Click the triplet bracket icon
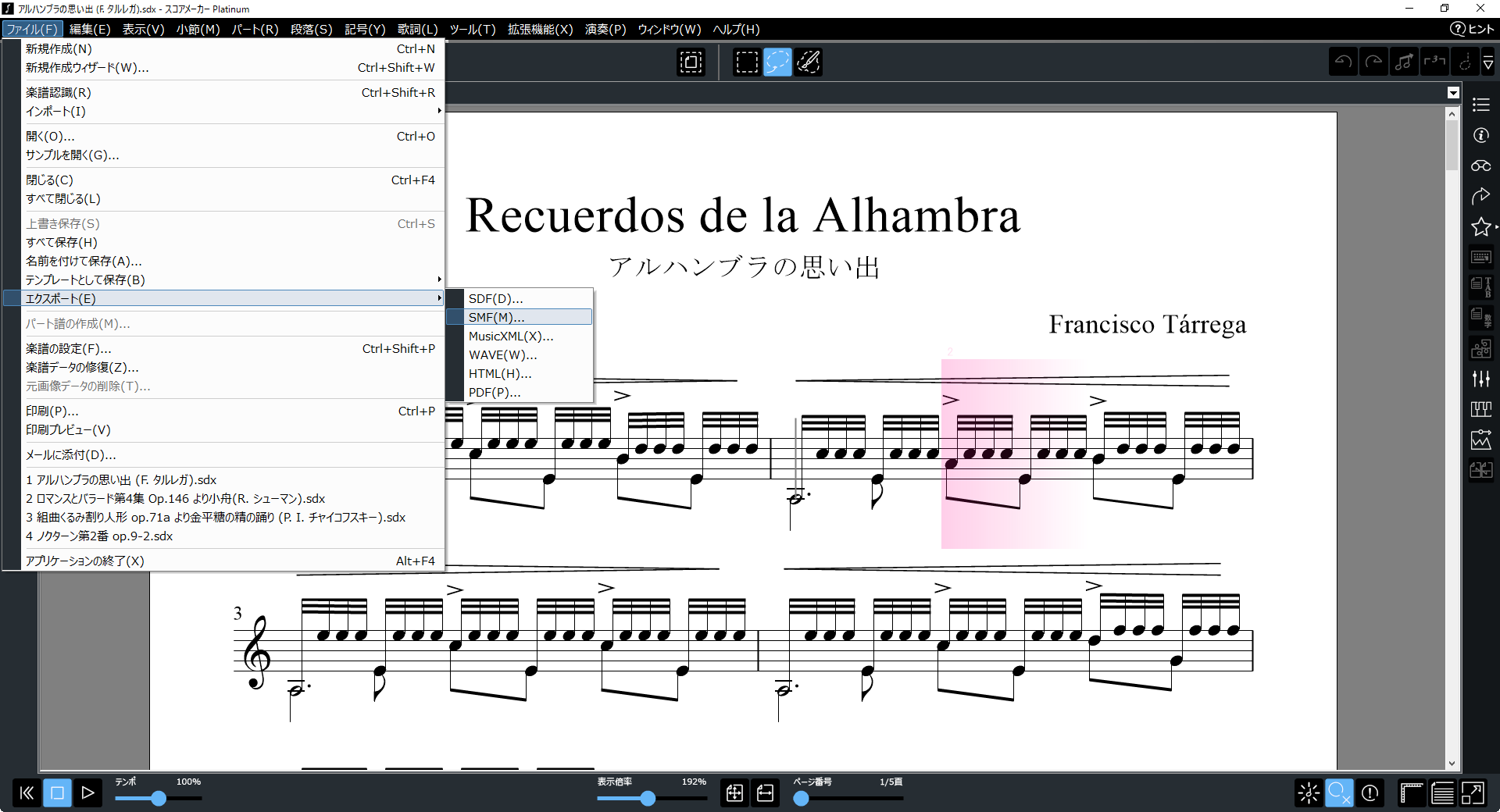The image size is (1500, 812). point(1434,62)
